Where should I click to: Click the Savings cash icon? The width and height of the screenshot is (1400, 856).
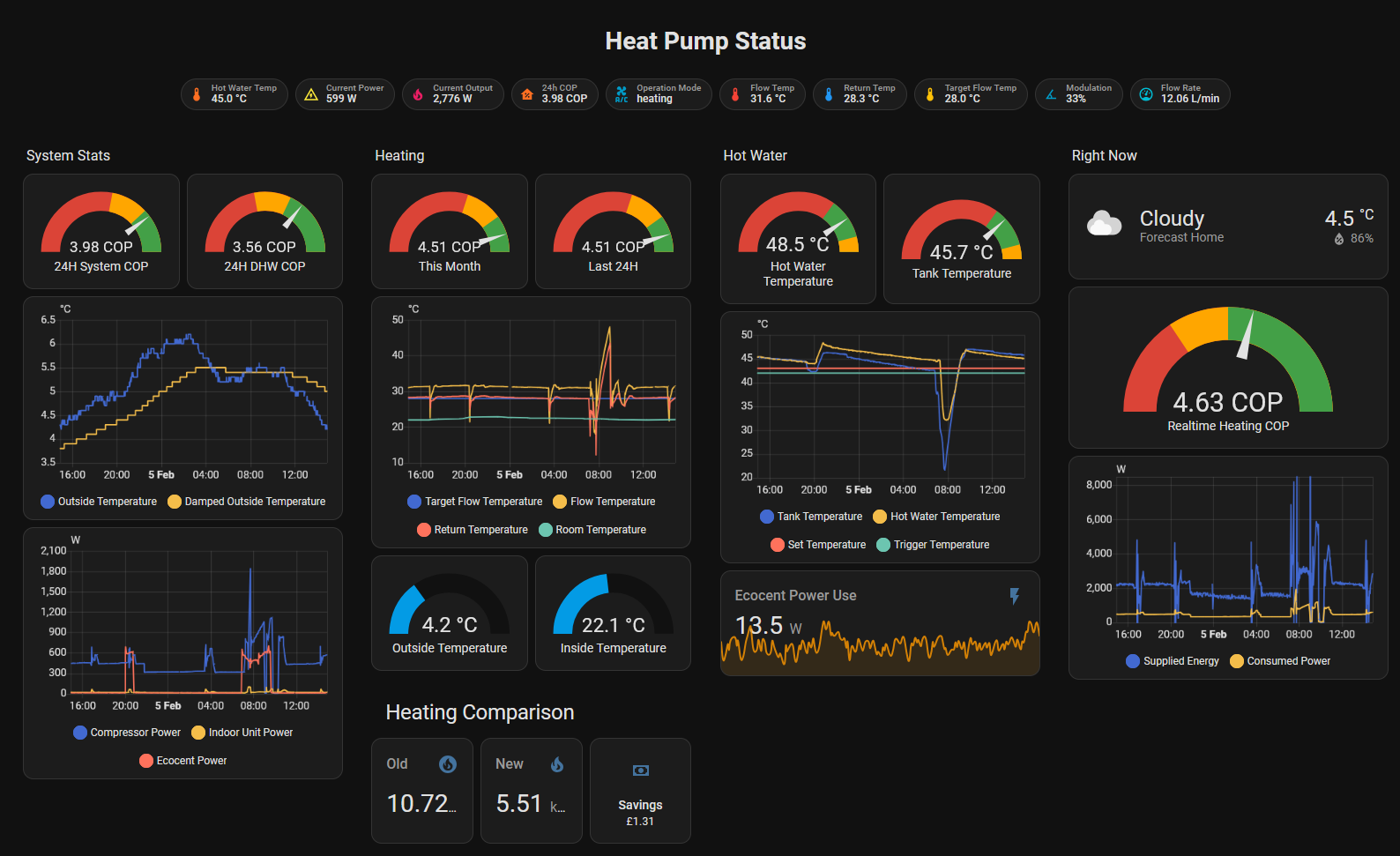(x=641, y=770)
